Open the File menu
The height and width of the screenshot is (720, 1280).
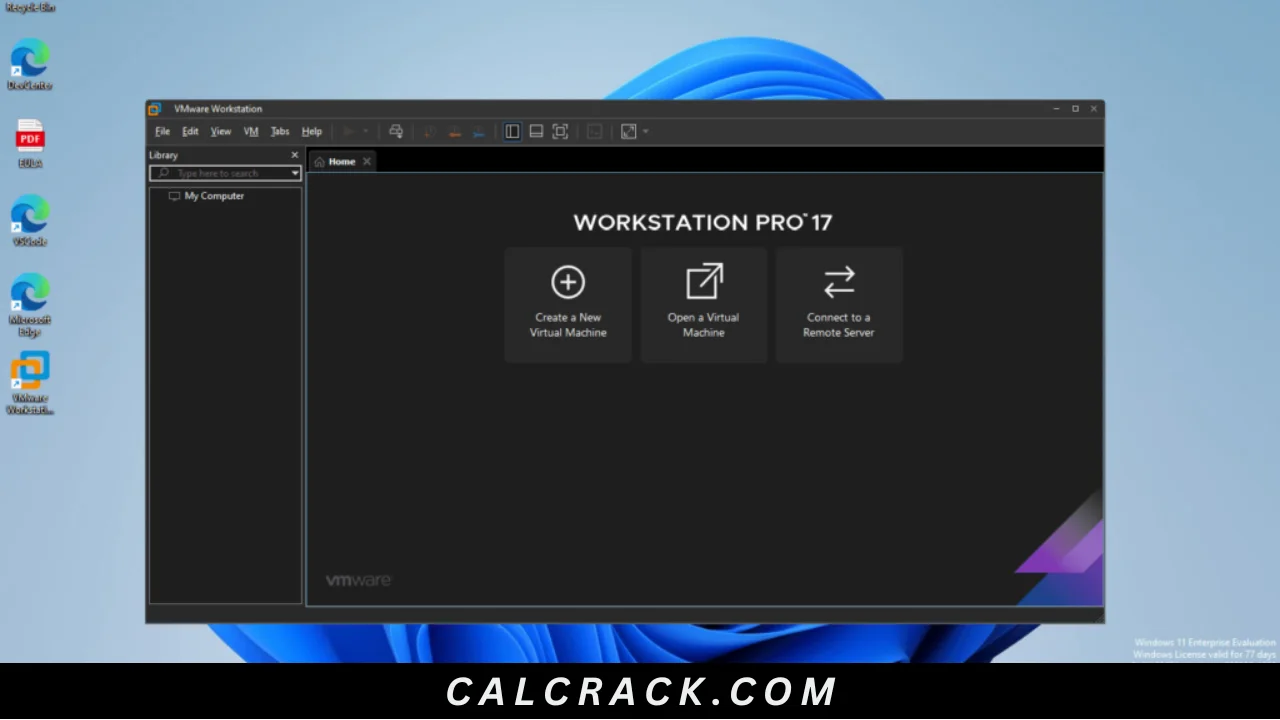tap(162, 132)
